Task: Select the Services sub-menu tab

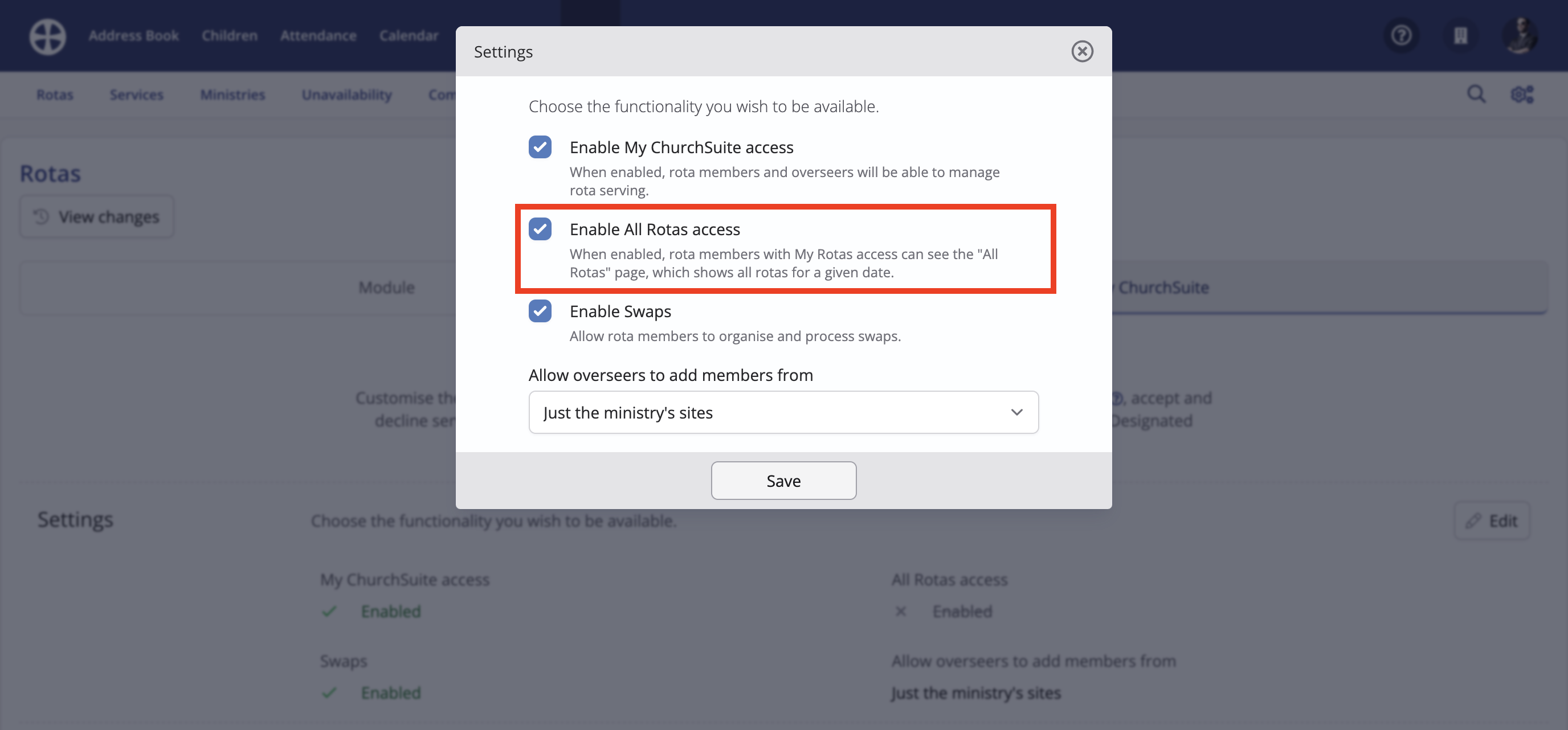Action: 136,95
